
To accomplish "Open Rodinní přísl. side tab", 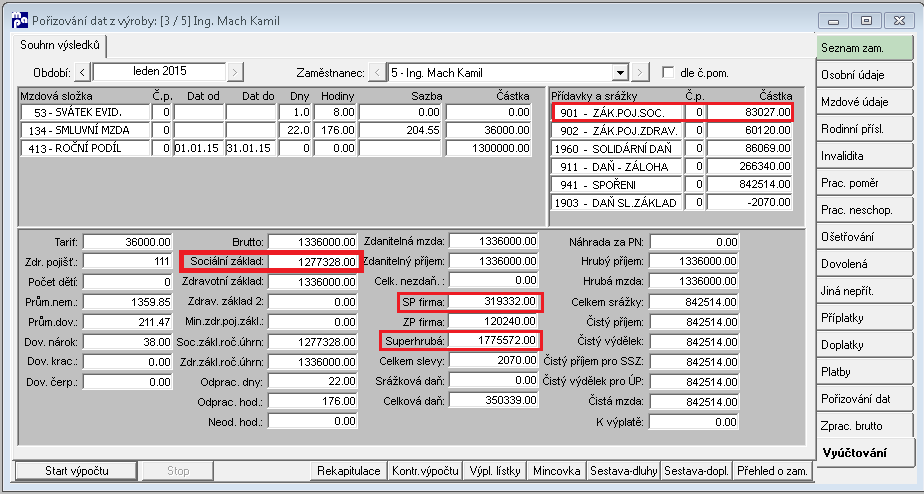I will click(864, 129).
